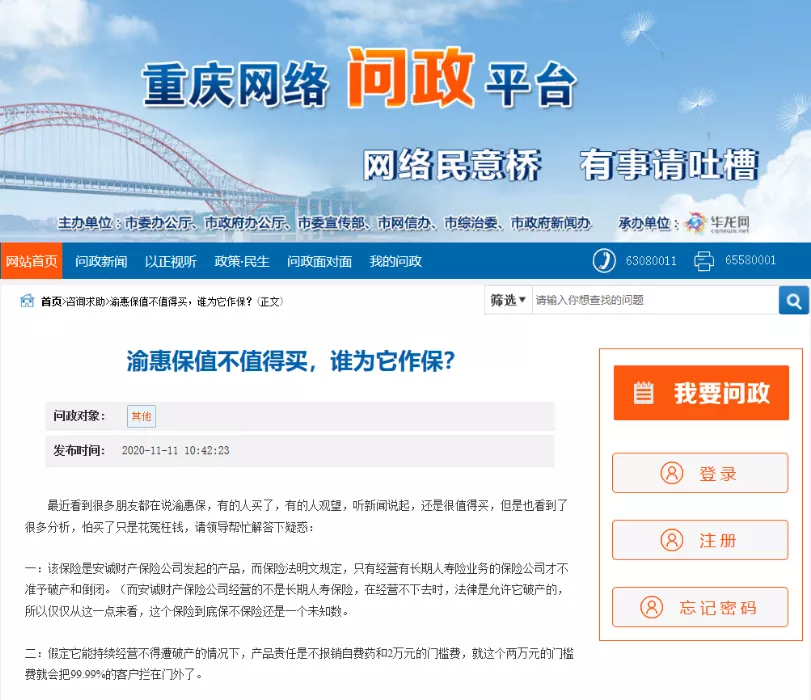The width and height of the screenshot is (811, 700).
Task: Select 政策·民生 in the nav bar
Action: tap(241, 261)
